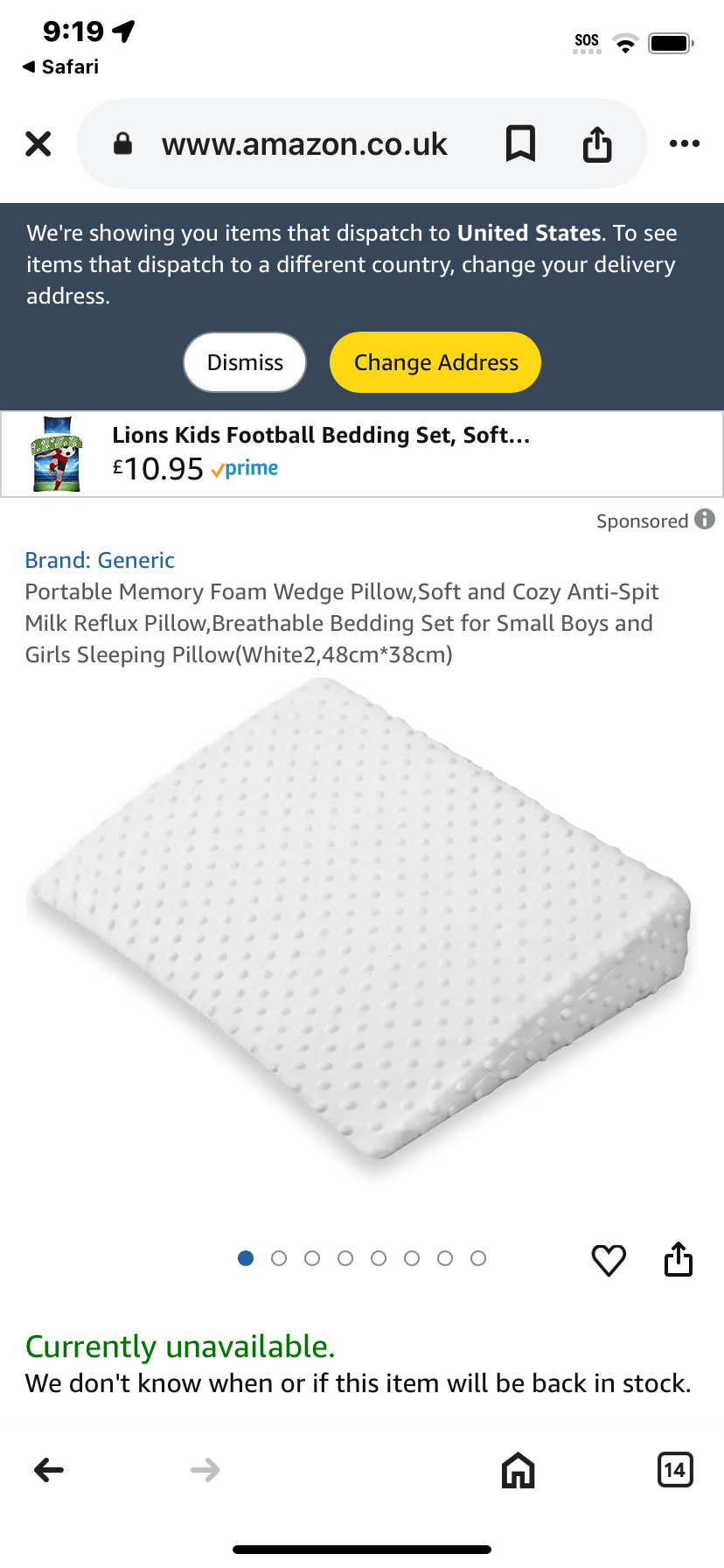
Task: Tap the Sponsored info icon
Action: pos(705,520)
